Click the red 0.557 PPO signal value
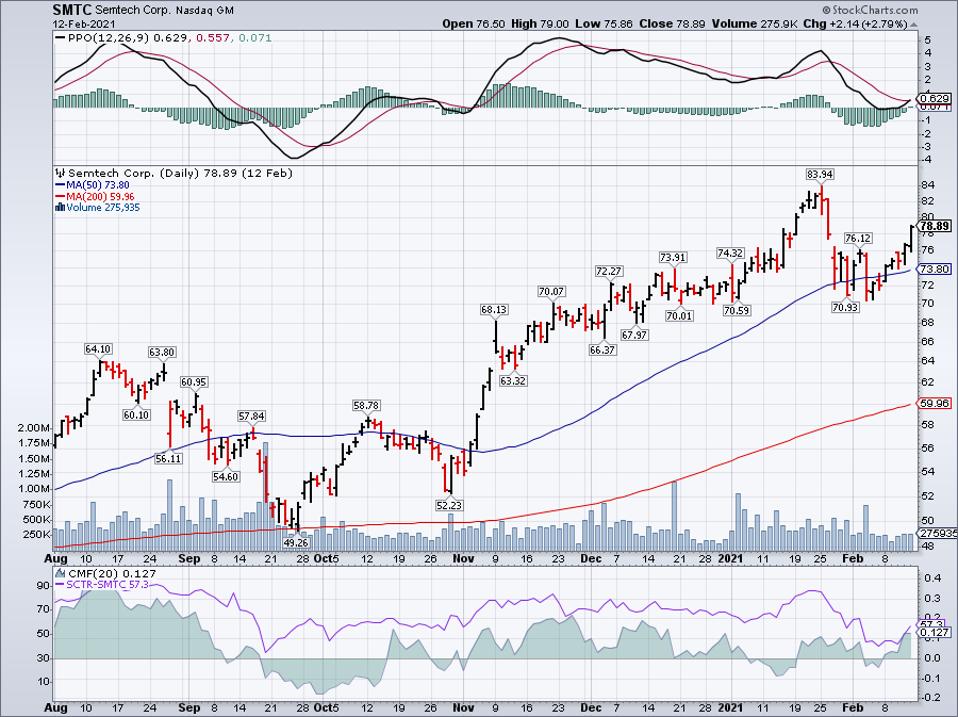 tap(212, 38)
